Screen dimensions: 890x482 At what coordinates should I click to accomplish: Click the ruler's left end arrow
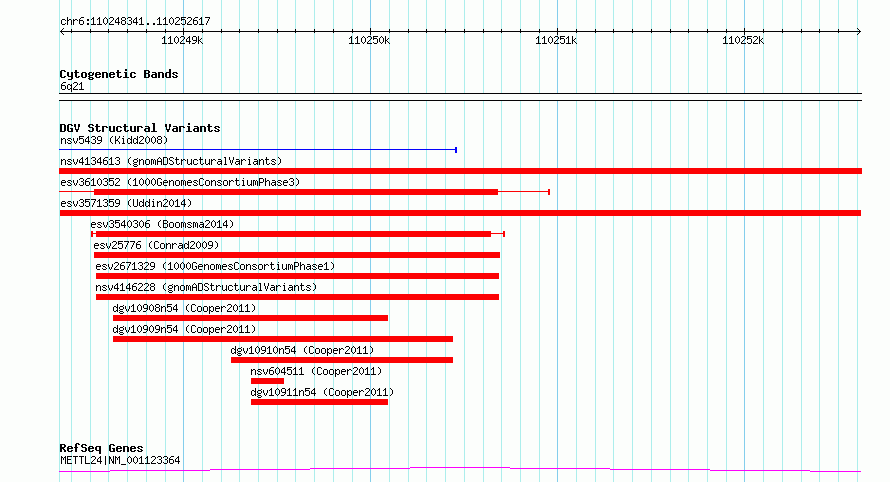(x=63, y=32)
